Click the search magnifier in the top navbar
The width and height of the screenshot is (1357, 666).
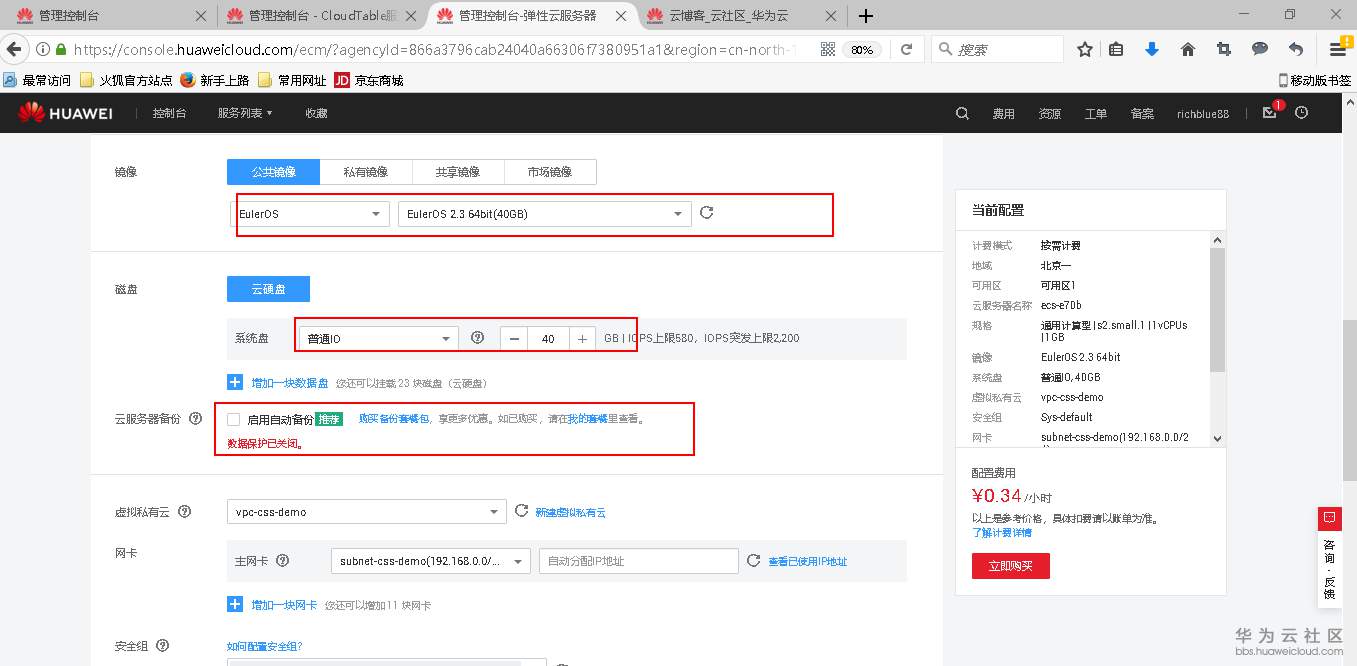point(960,113)
